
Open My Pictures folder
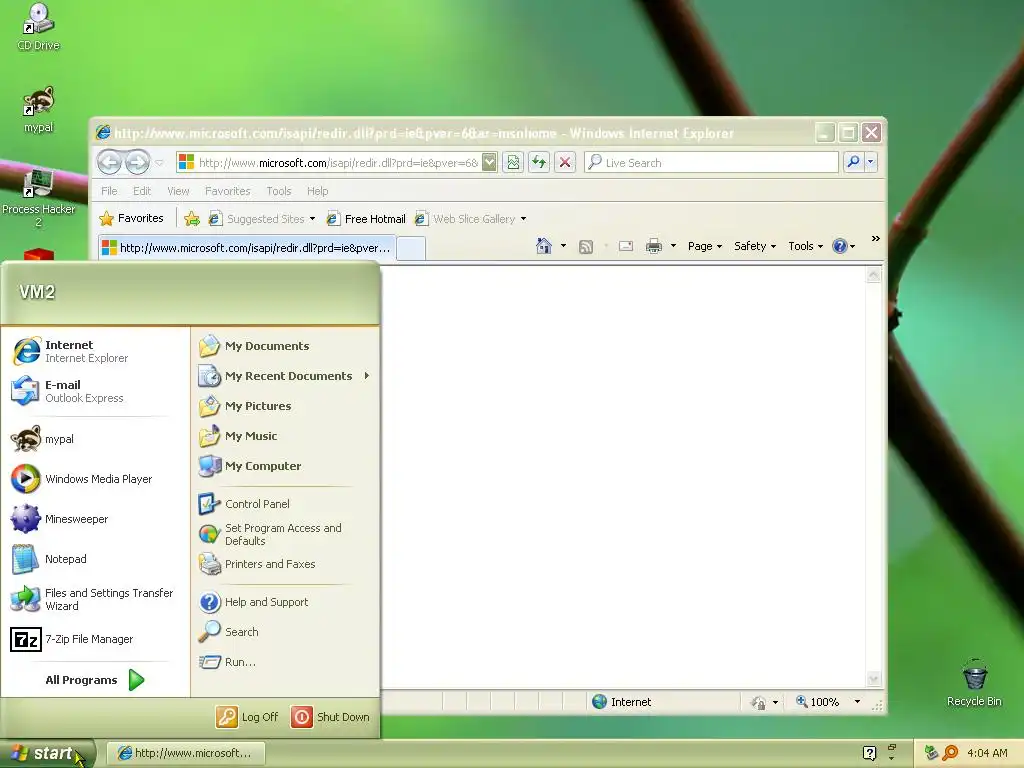285,406
